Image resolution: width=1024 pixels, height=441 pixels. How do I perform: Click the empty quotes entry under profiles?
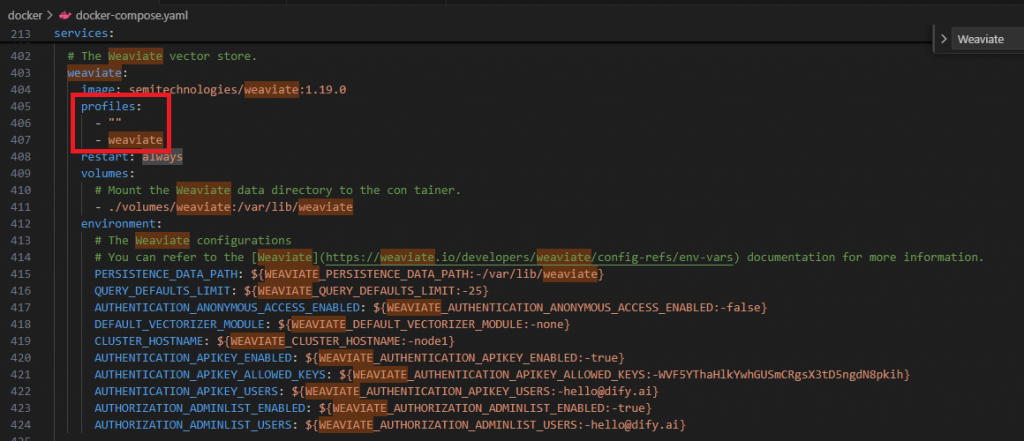(115, 123)
